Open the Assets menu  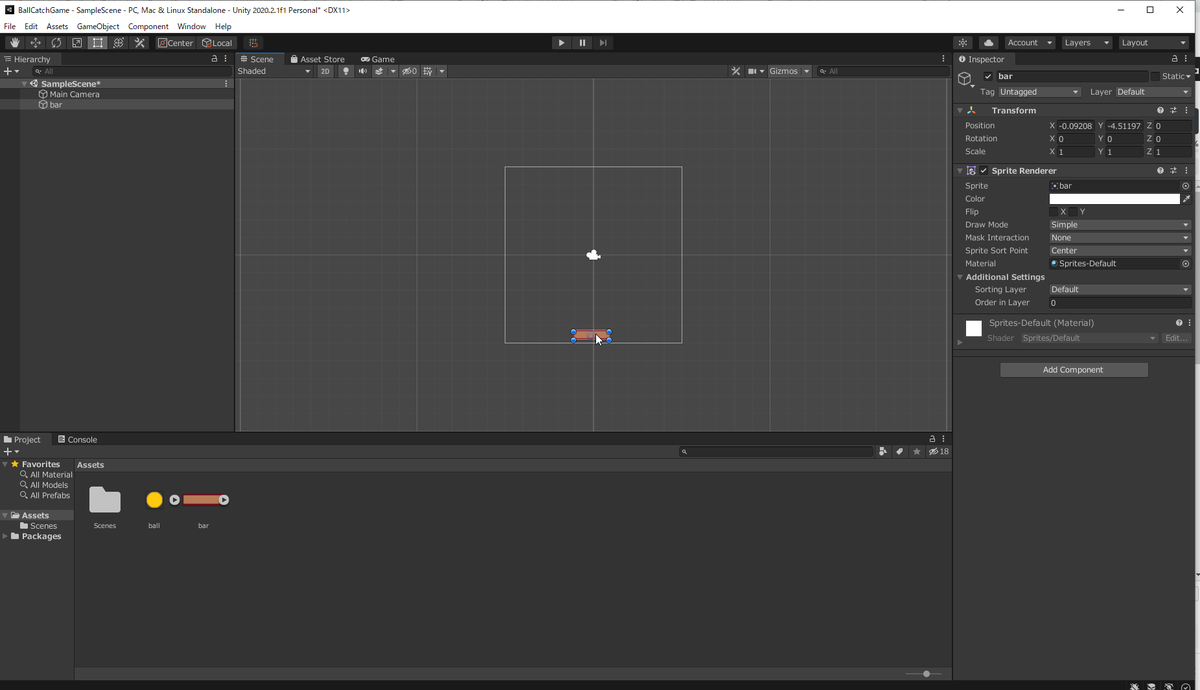(58, 26)
